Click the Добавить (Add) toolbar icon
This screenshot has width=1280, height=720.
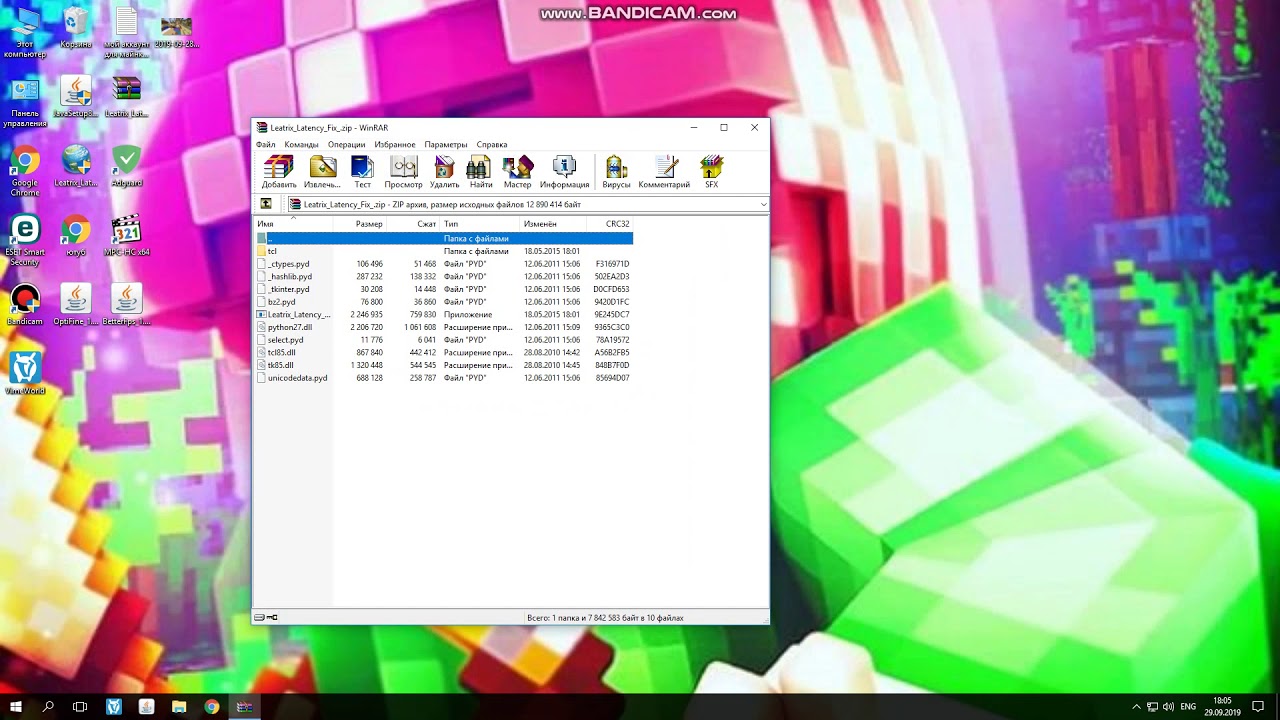pos(279,172)
